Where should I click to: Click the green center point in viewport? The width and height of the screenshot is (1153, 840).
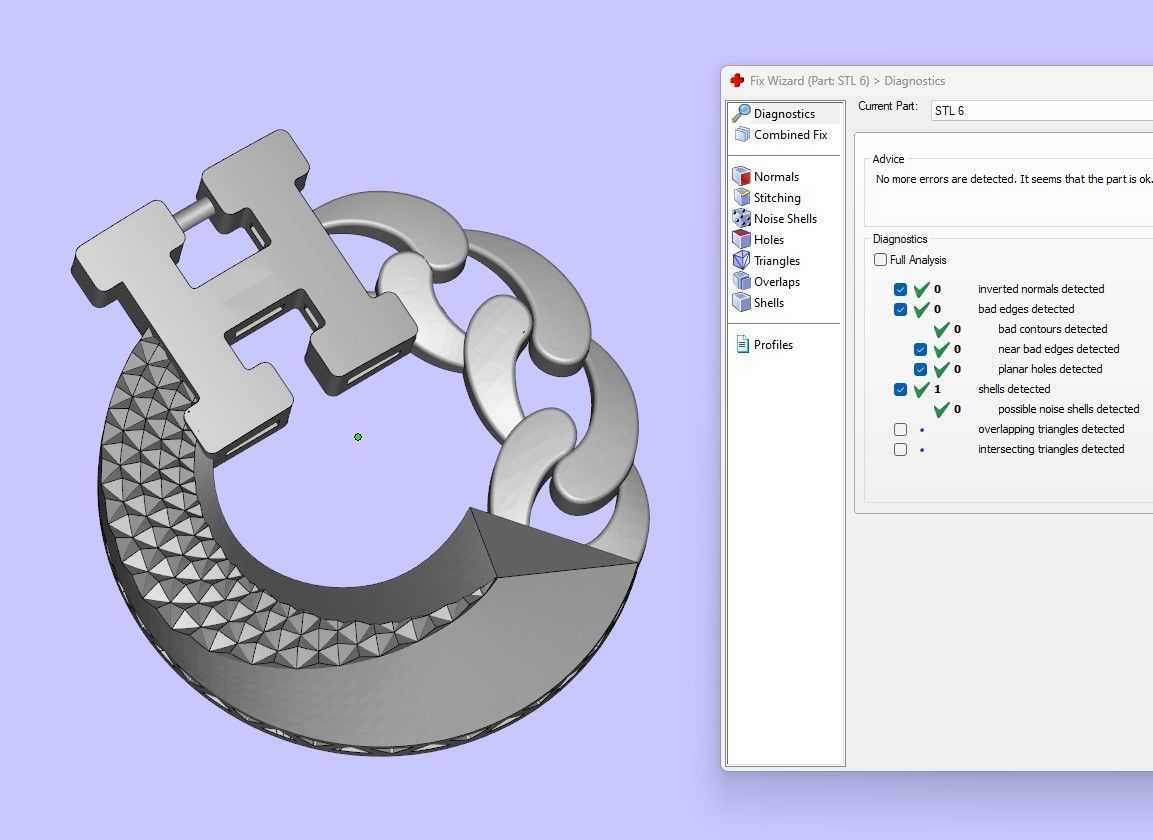[358, 437]
